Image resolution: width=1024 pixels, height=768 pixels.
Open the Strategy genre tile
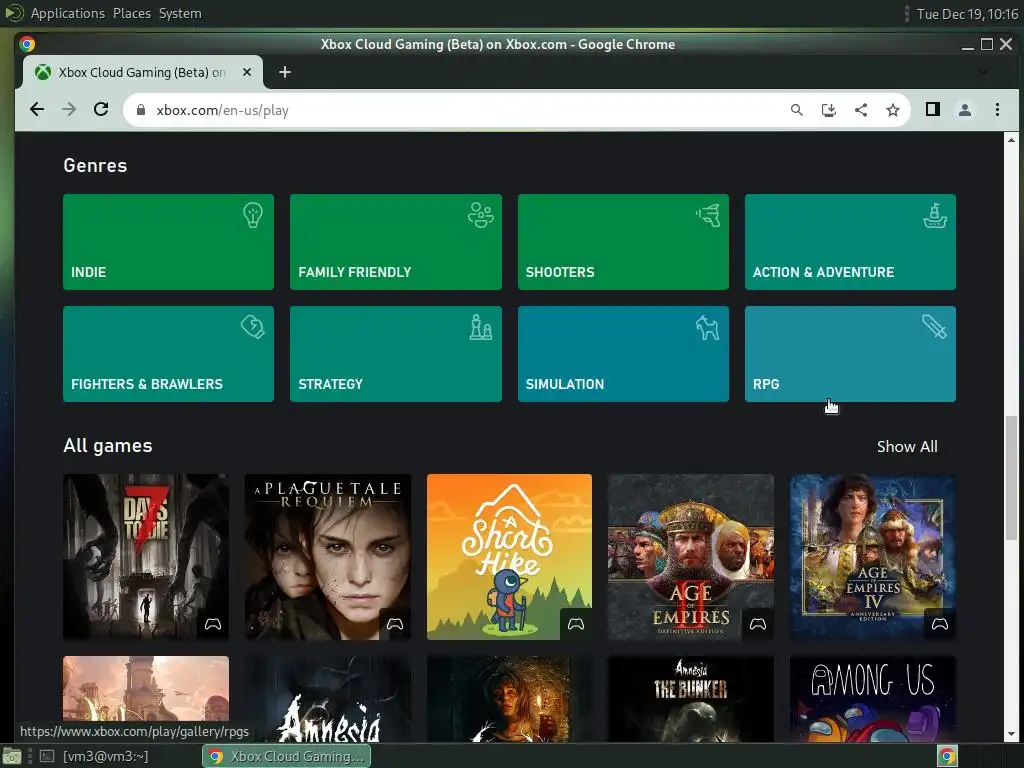396,354
